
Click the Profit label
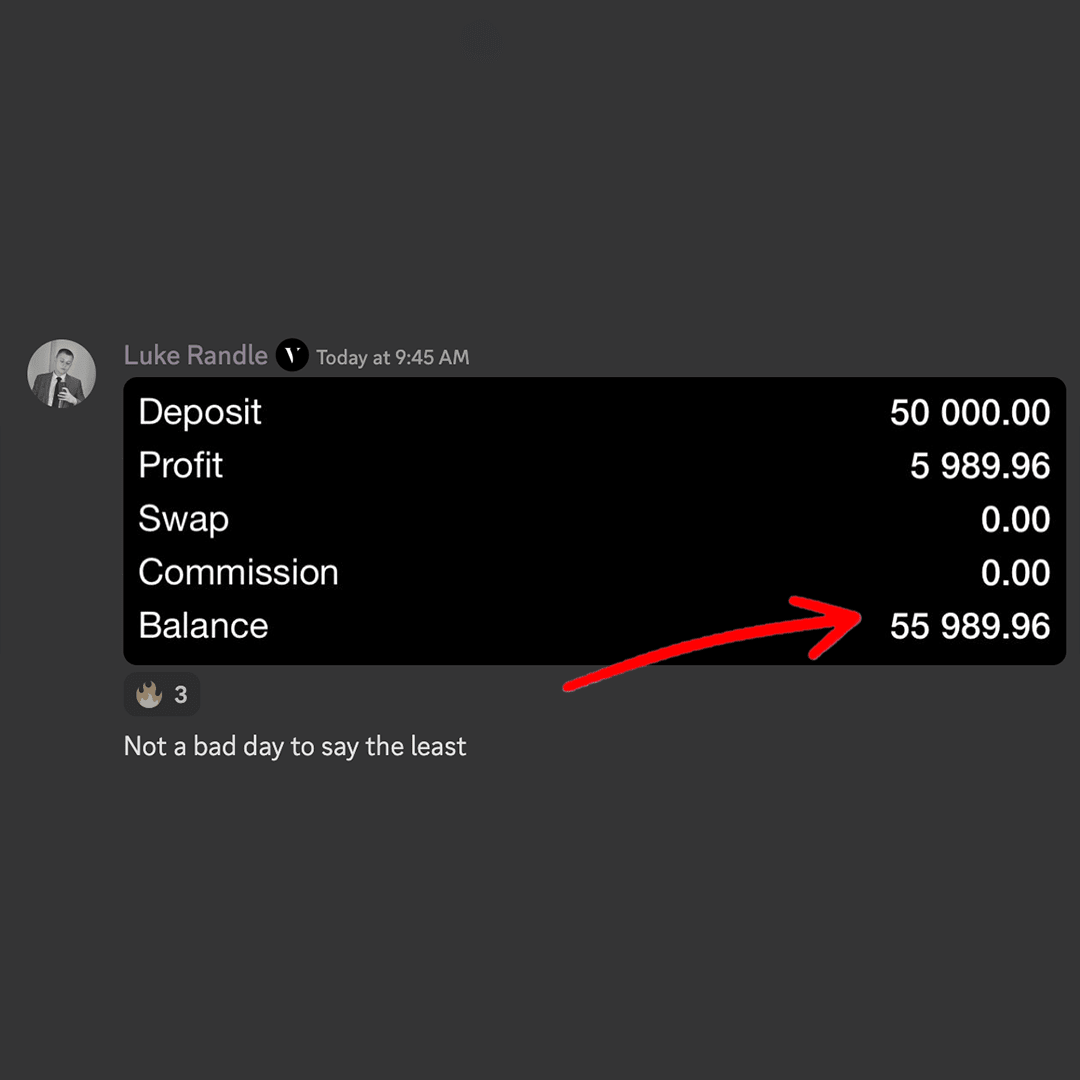[181, 466]
